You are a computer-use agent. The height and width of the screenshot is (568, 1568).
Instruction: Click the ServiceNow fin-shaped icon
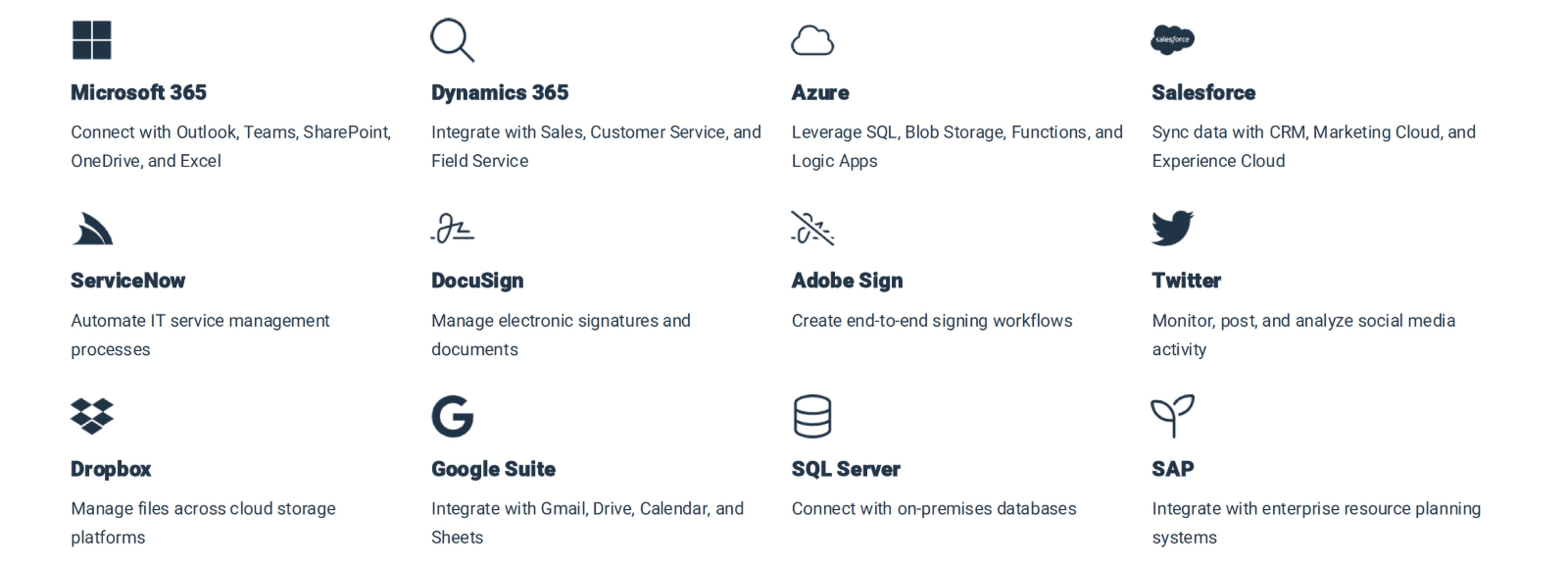92,229
